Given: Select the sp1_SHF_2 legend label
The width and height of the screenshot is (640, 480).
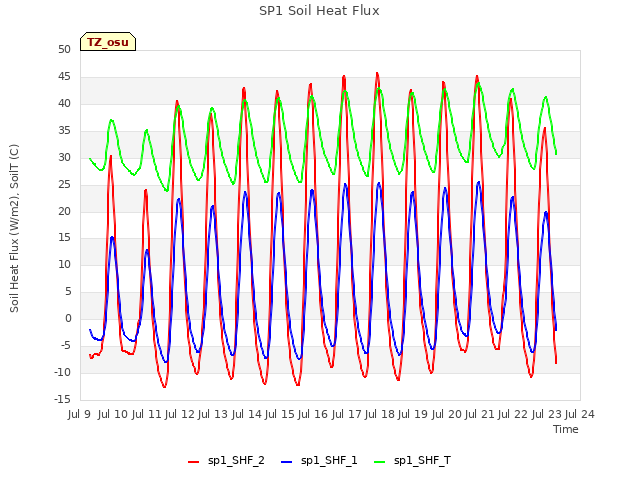Looking at the screenshot, I should pos(236,460).
